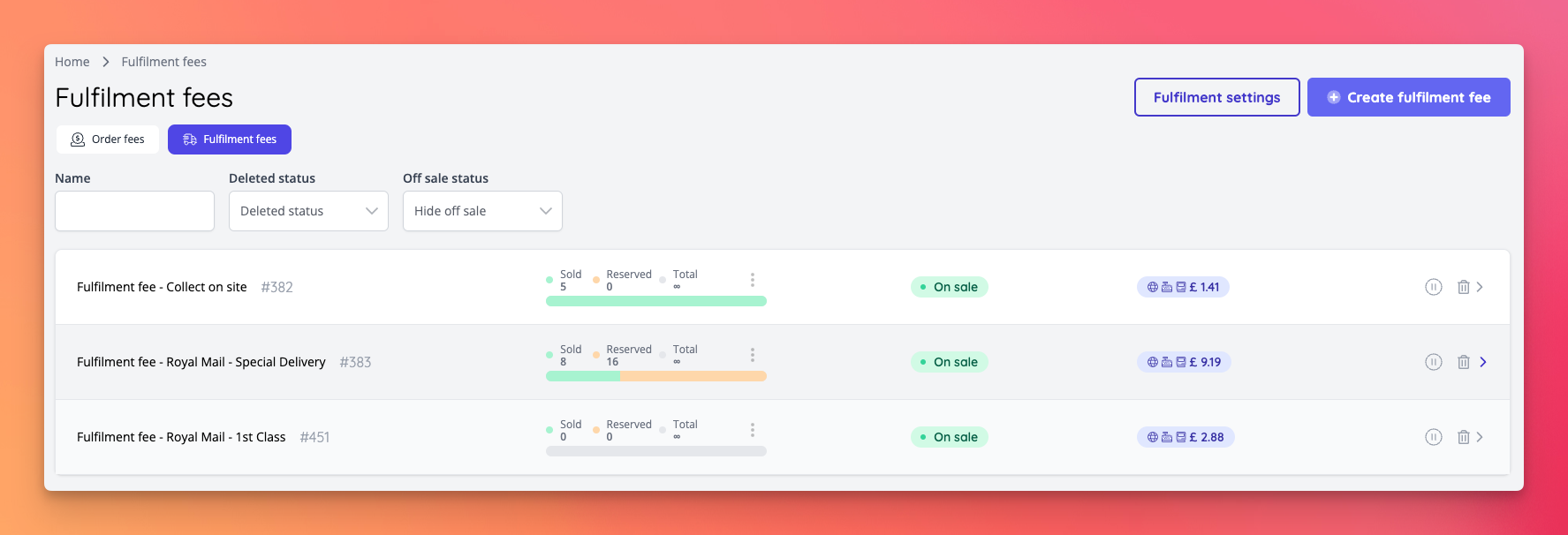Click the Special Delivery stock progress bar
The height and width of the screenshot is (535, 1568).
click(x=656, y=376)
